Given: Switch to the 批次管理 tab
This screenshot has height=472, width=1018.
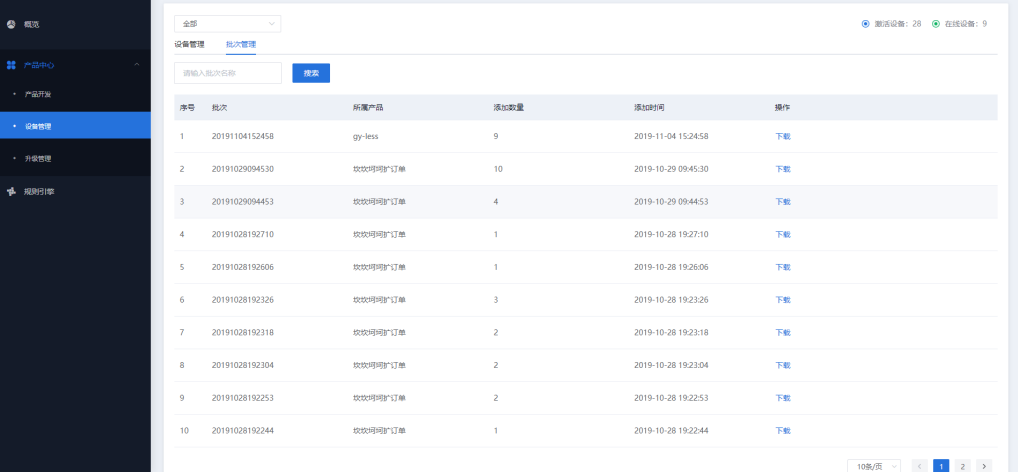Looking at the screenshot, I should 241,44.
